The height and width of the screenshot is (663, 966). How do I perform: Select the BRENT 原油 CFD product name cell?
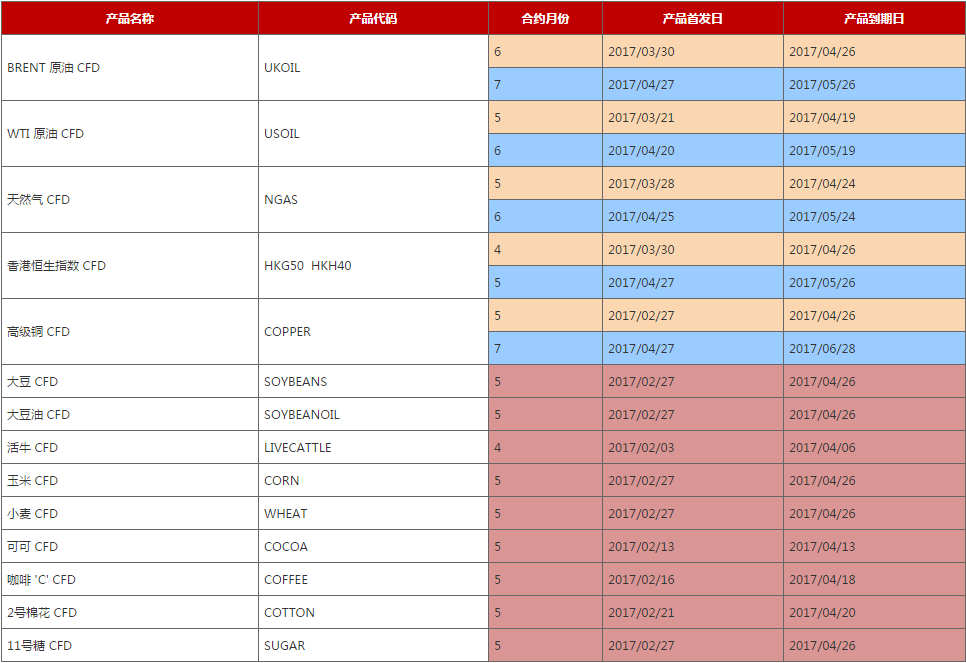tap(54, 68)
